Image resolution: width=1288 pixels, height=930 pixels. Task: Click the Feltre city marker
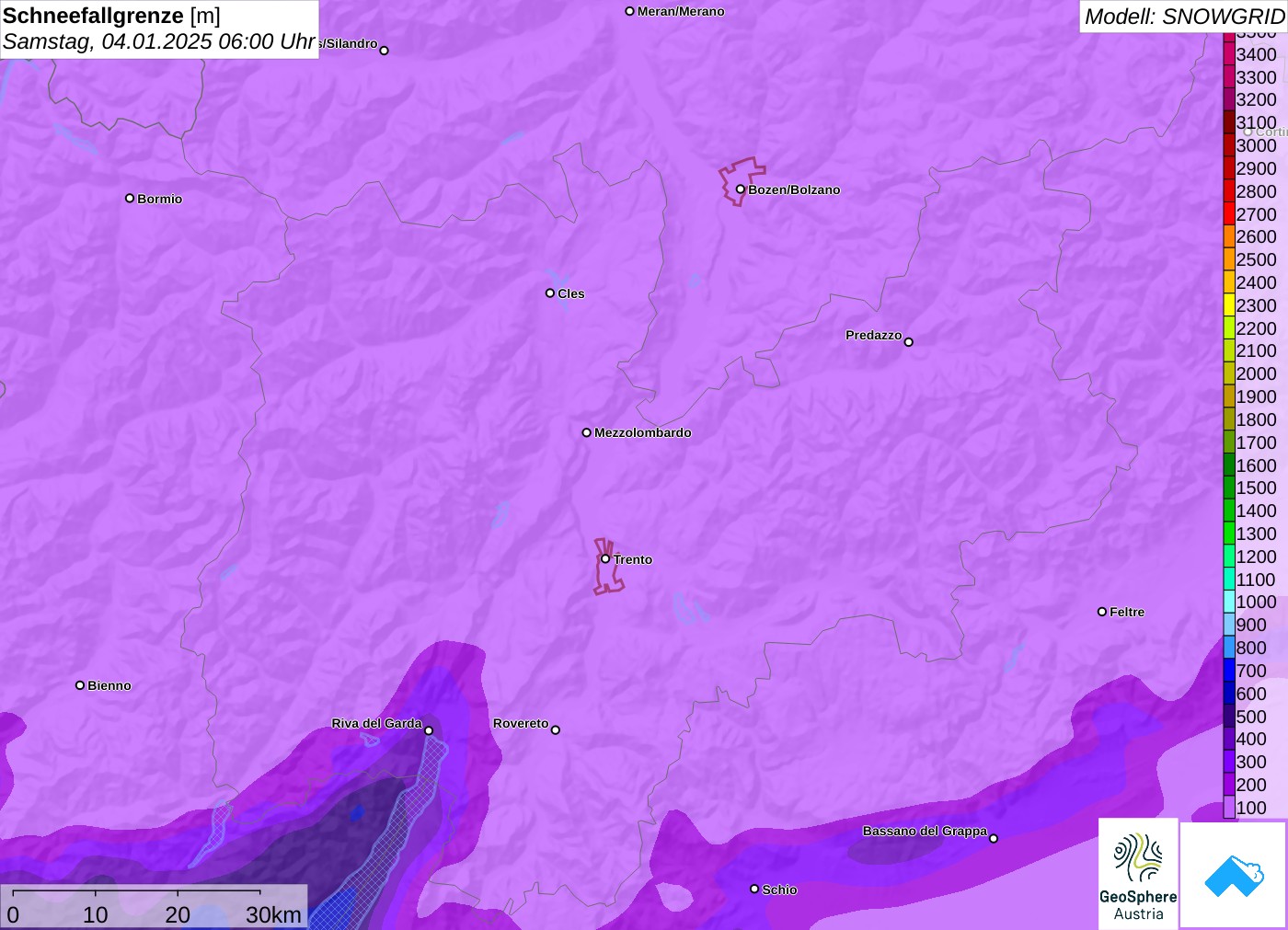[x=1101, y=612]
